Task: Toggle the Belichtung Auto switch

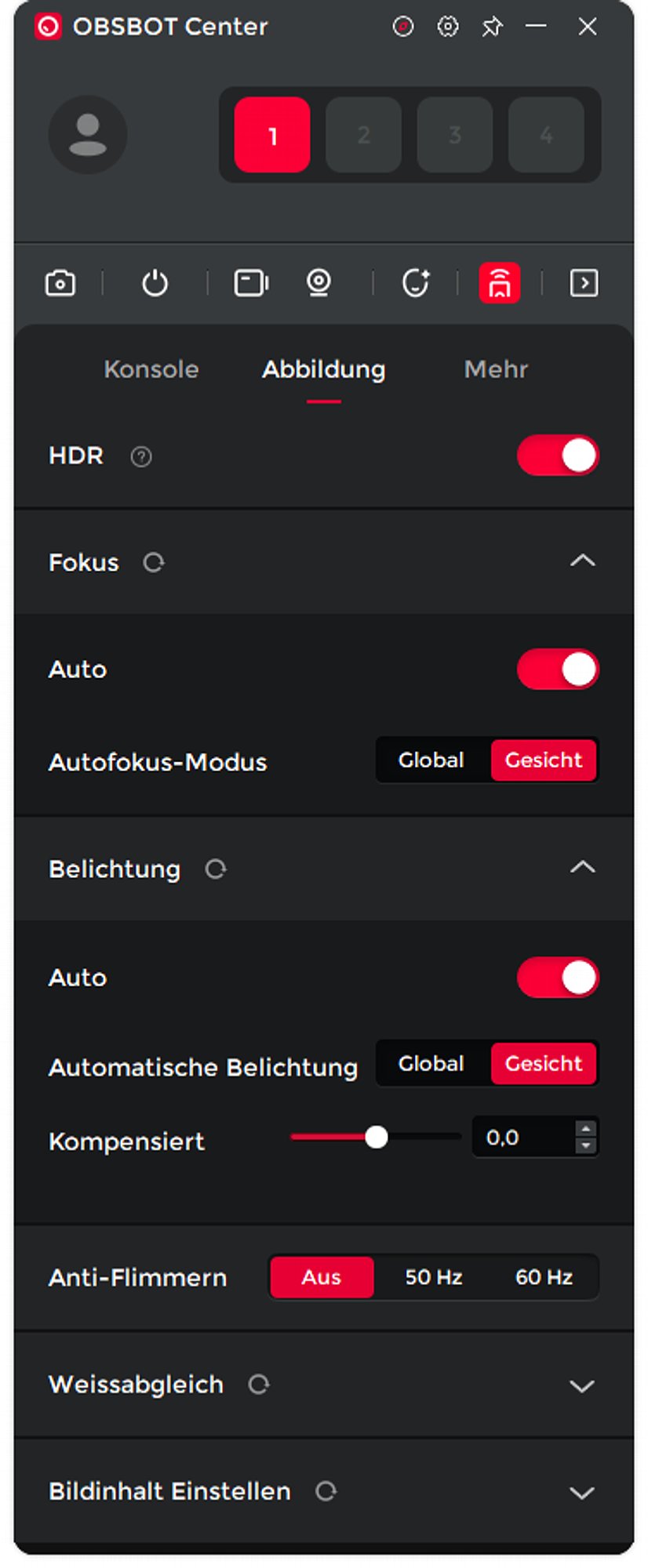Action: coord(558,978)
